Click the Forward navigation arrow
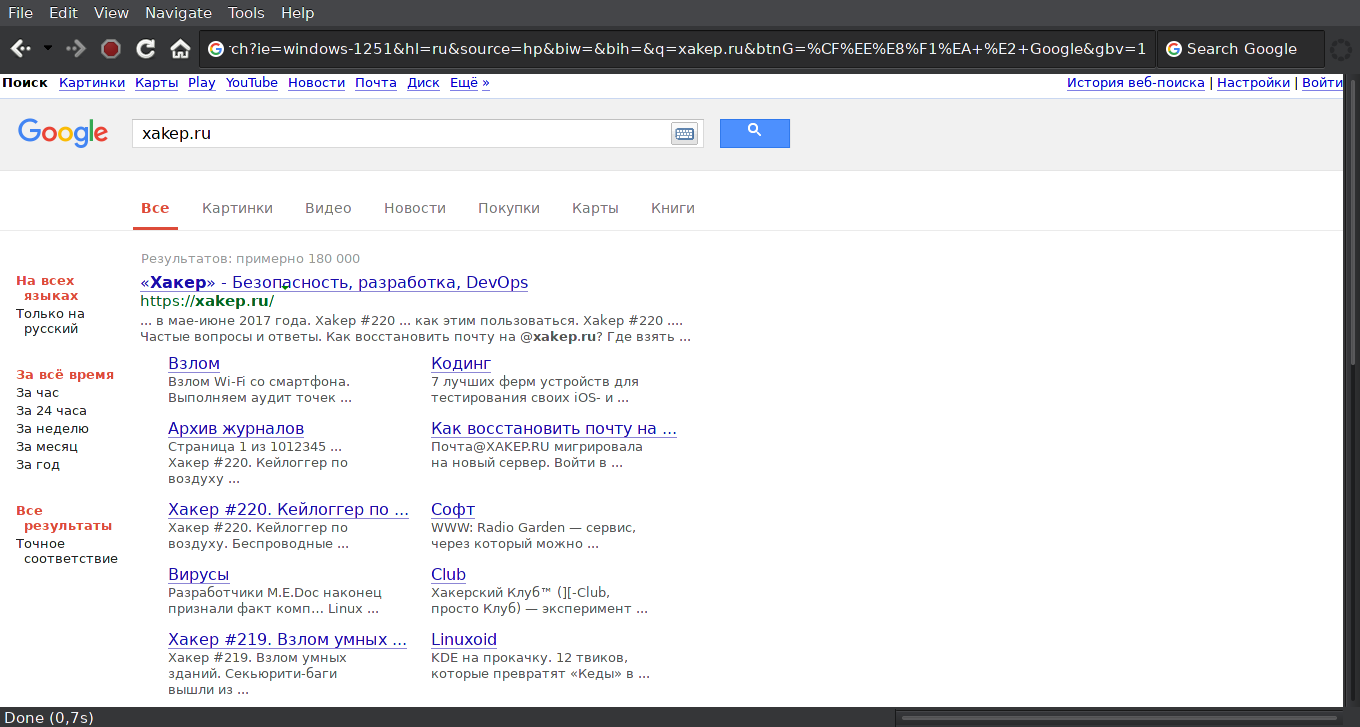The height and width of the screenshot is (727, 1360). coord(76,49)
